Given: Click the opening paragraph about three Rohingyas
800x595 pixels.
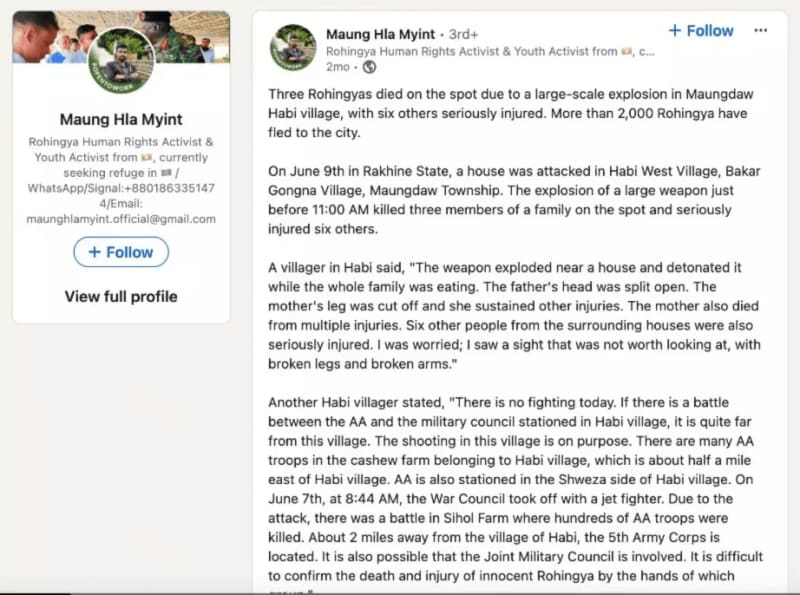Looking at the screenshot, I should click(x=511, y=113).
